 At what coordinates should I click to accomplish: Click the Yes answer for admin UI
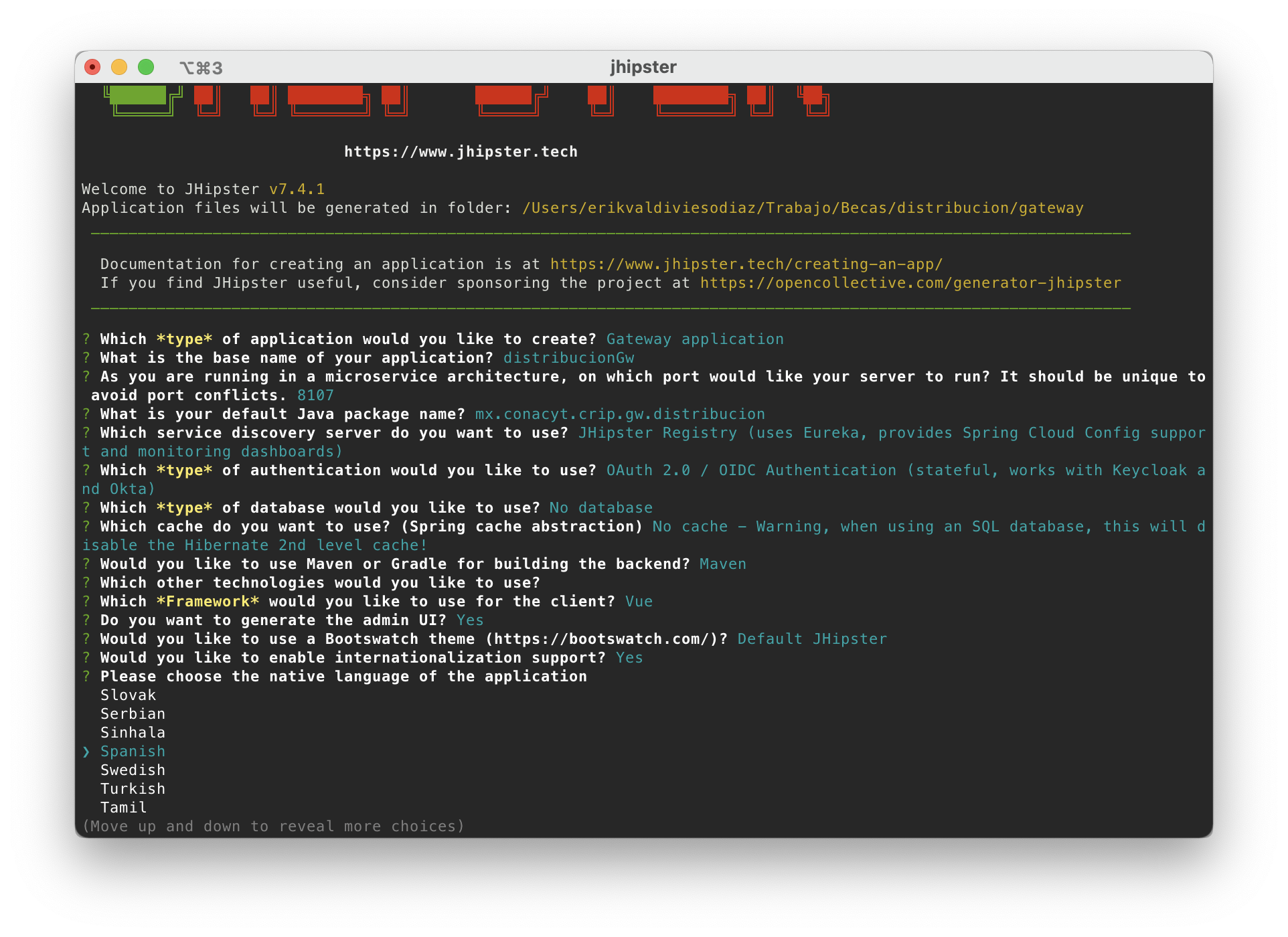pyautogui.click(x=470, y=620)
